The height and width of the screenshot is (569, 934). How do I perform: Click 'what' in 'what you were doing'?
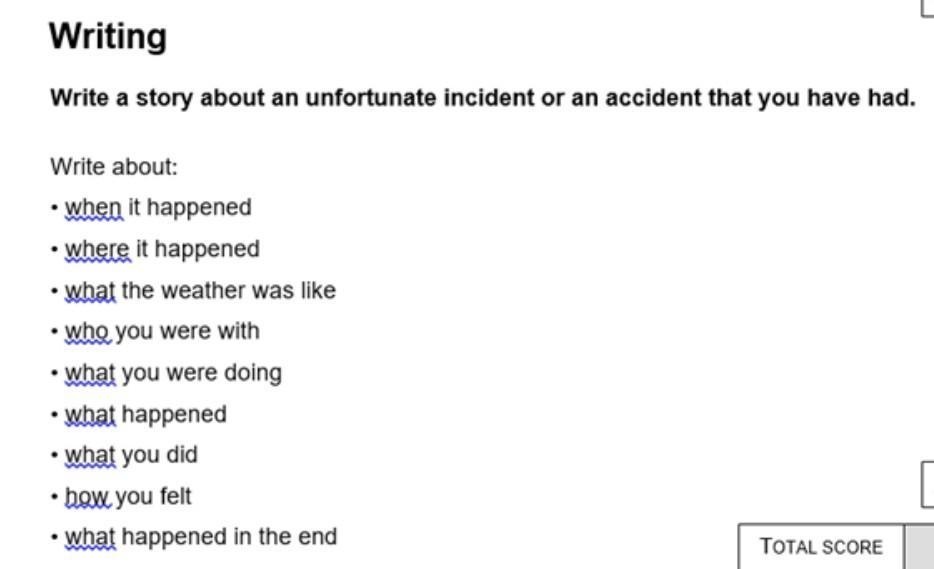pos(90,373)
